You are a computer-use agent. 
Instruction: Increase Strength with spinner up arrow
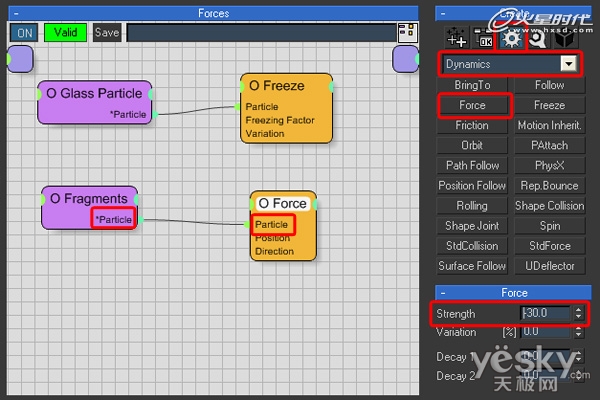click(579, 310)
